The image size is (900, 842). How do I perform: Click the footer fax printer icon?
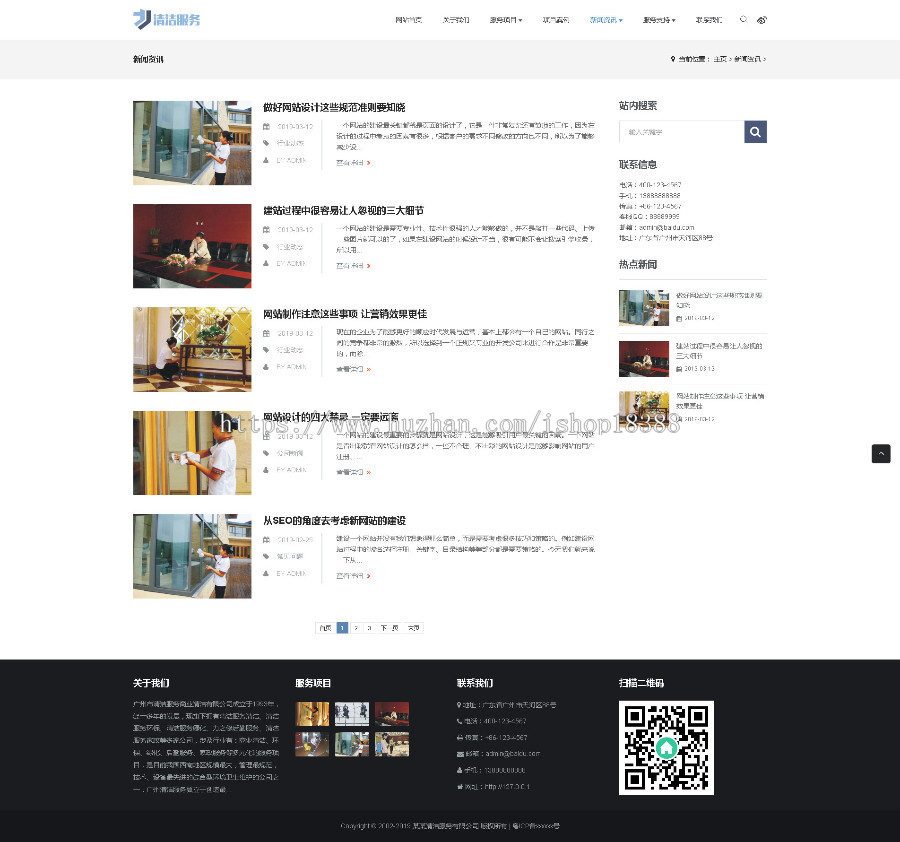pyautogui.click(x=460, y=738)
